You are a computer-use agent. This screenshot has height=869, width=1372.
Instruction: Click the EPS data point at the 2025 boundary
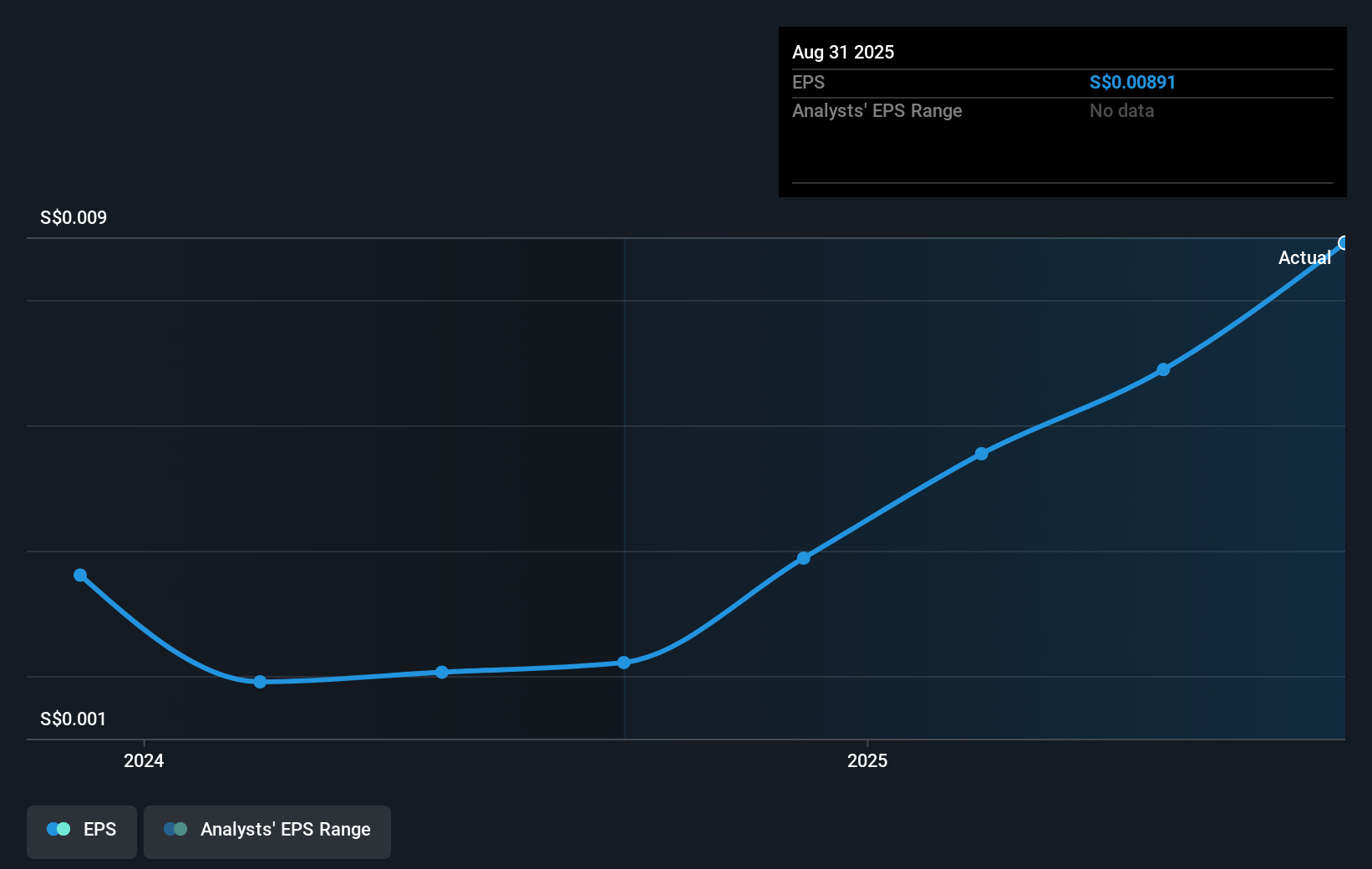click(803, 557)
